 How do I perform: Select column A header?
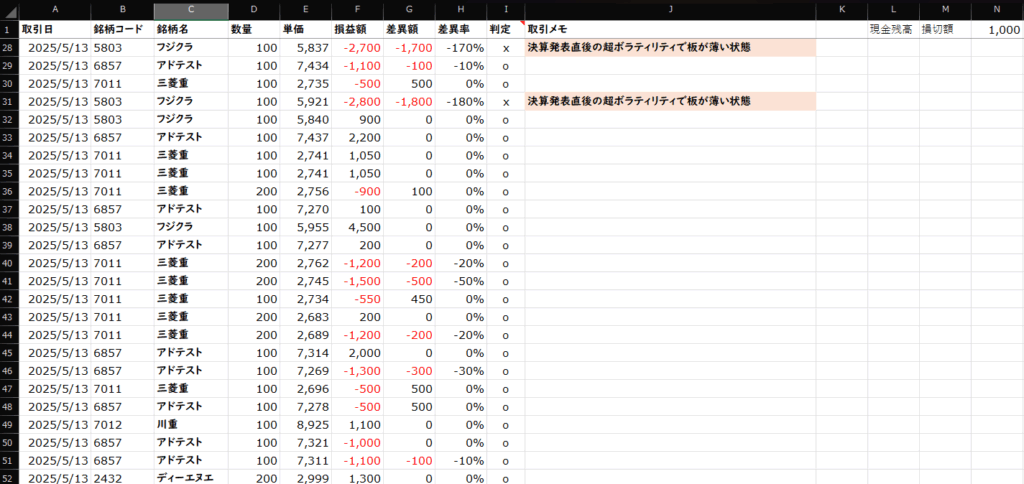point(55,11)
